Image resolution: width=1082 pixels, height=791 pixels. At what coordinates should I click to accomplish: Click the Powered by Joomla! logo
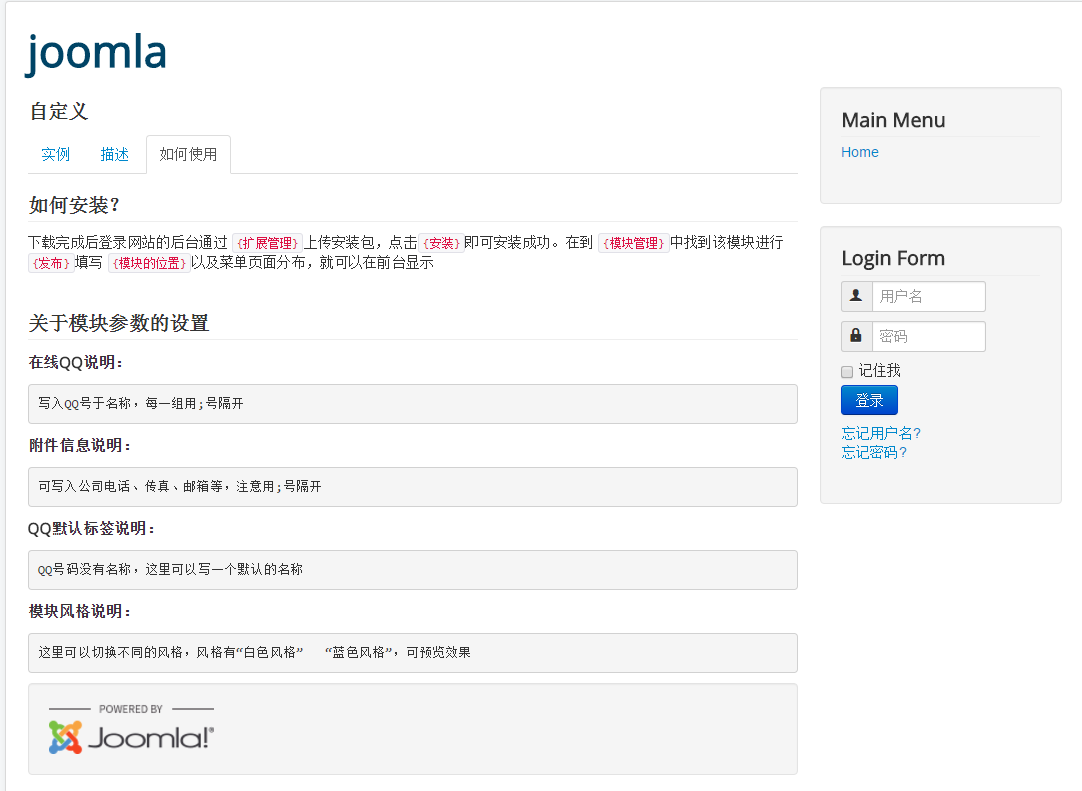(x=131, y=729)
